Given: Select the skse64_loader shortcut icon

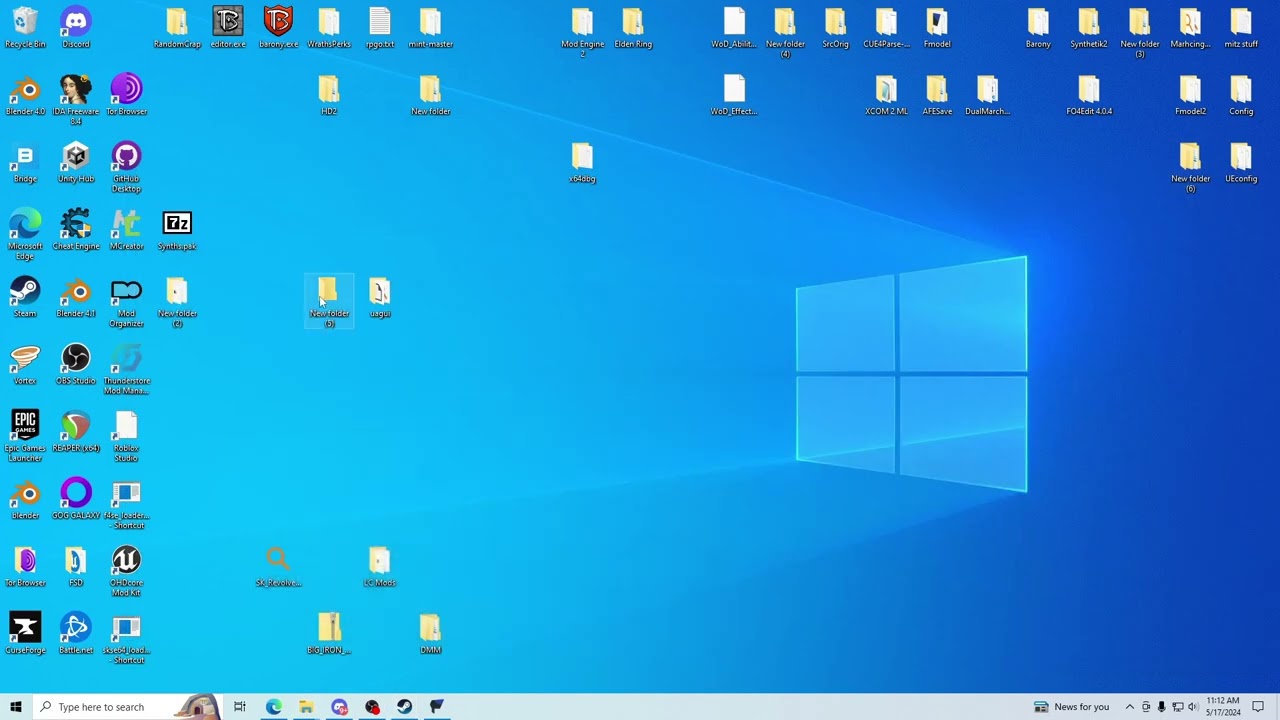Looking at the screenshot, I should (x=126, y=640).
